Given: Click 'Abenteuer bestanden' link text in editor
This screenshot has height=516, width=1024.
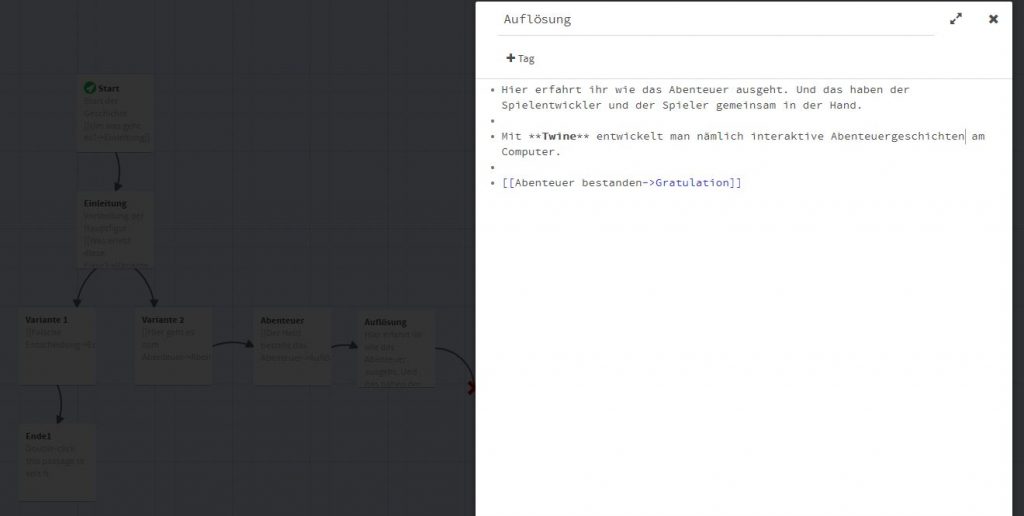Looking at the screenshot, I should click(x=578, y=183).
